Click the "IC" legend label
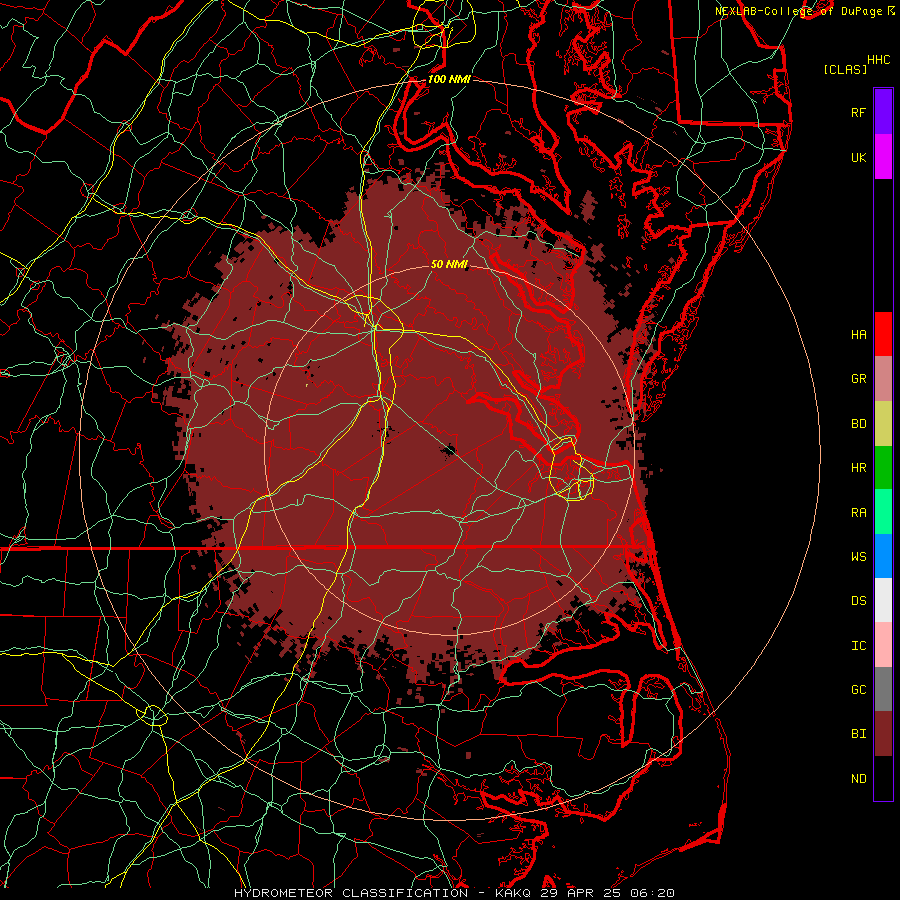900x900 pixels. [858, 645]
